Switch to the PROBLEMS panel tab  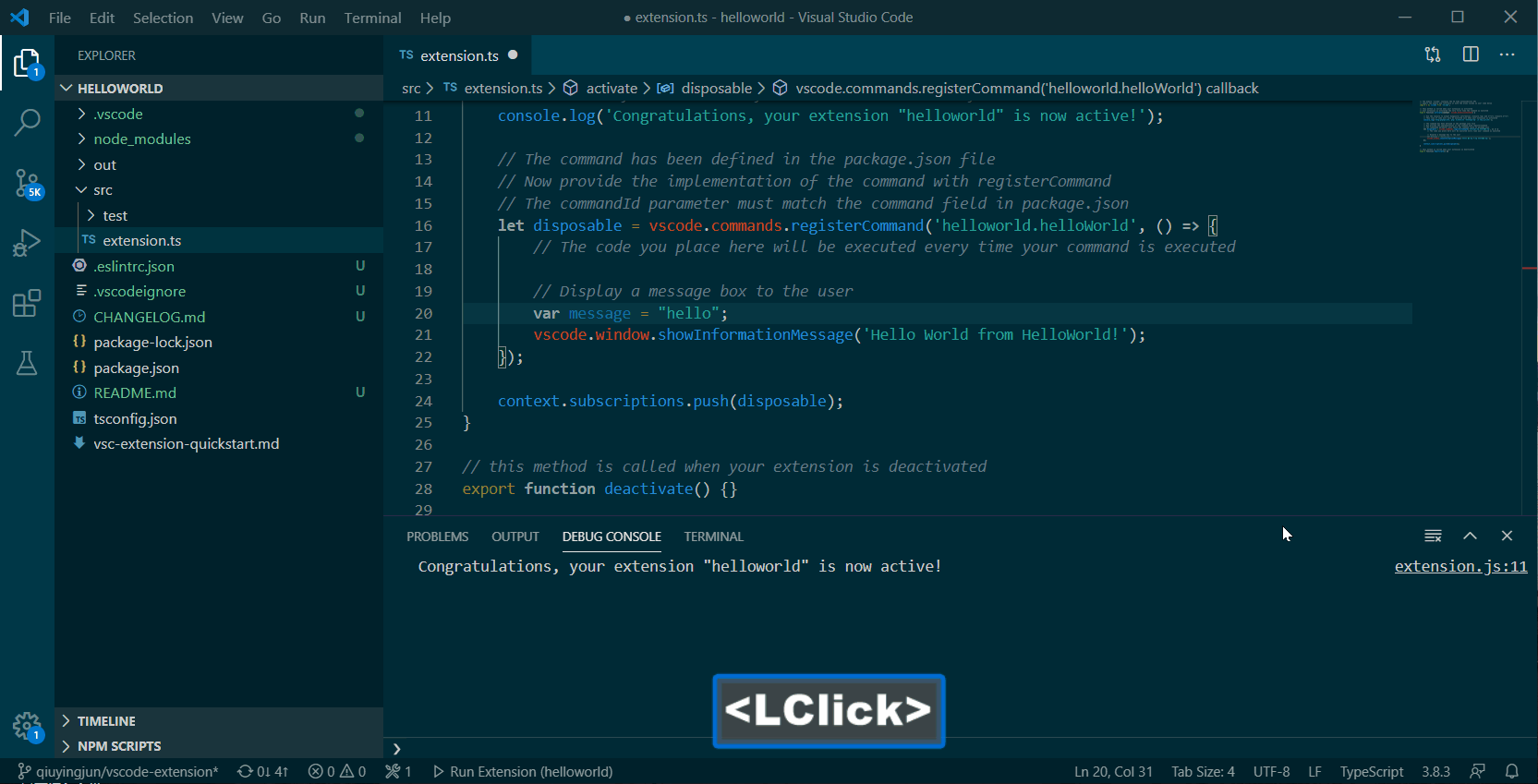click(438, 537)
